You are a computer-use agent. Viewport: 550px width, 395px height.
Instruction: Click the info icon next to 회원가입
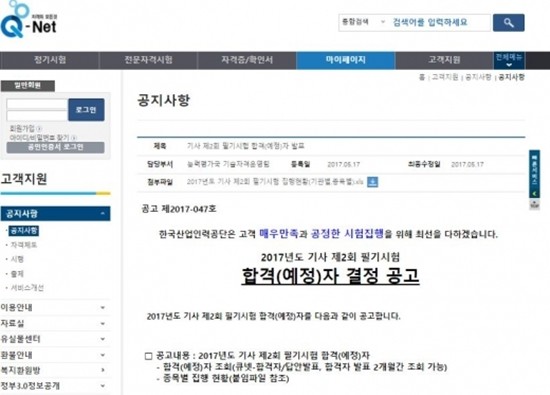coord(39,128)
